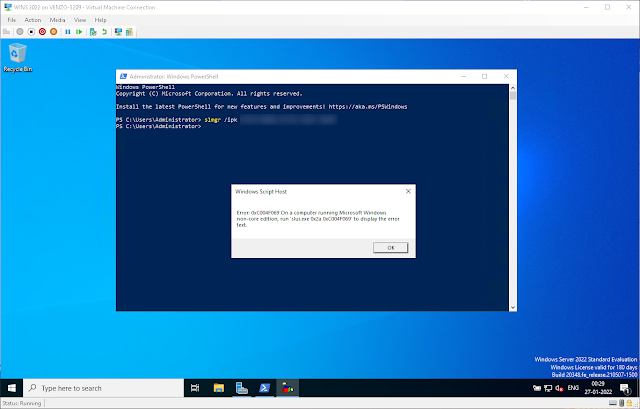Image resolution: width=640 pixels, height=409 pixels.
Task: Close the Administrator PowerShell window
Action: pos(506,76)
